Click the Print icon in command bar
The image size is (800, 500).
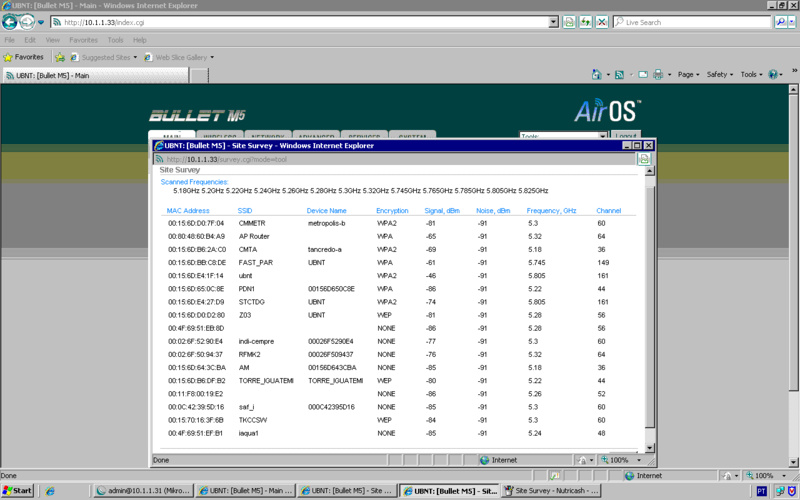pos(658,74)
